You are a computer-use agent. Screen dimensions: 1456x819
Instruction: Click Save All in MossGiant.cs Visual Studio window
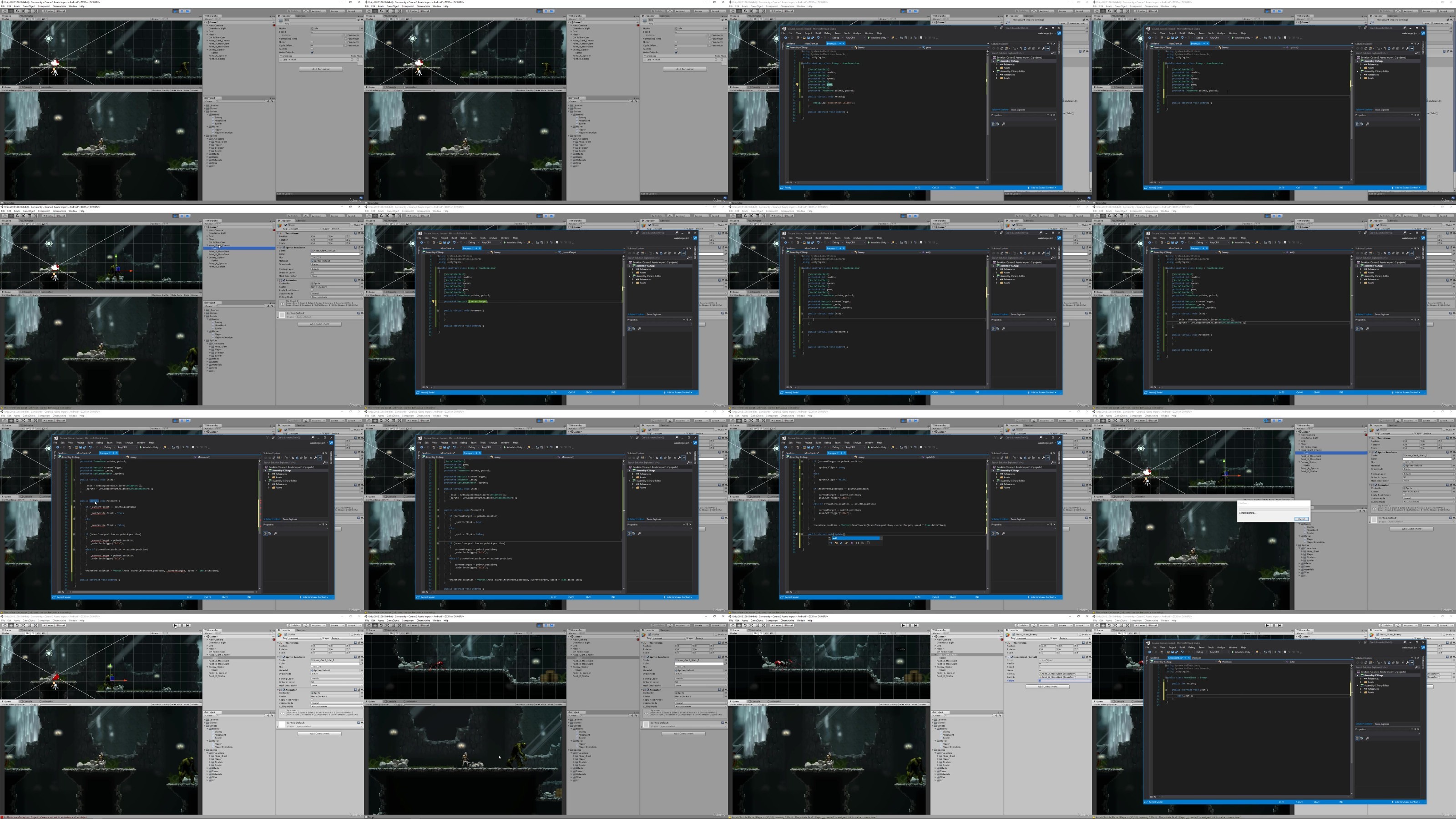1177,652
